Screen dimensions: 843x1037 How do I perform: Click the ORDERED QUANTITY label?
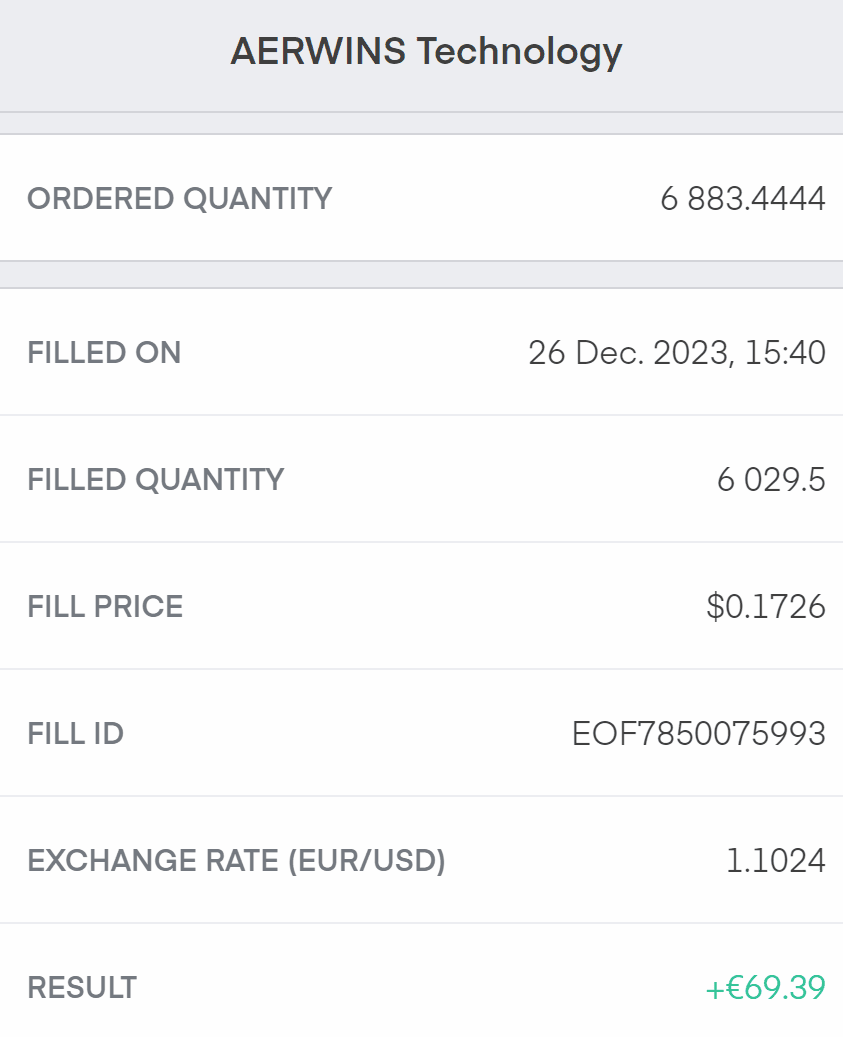pyautogui.click(x=179, y=198)
